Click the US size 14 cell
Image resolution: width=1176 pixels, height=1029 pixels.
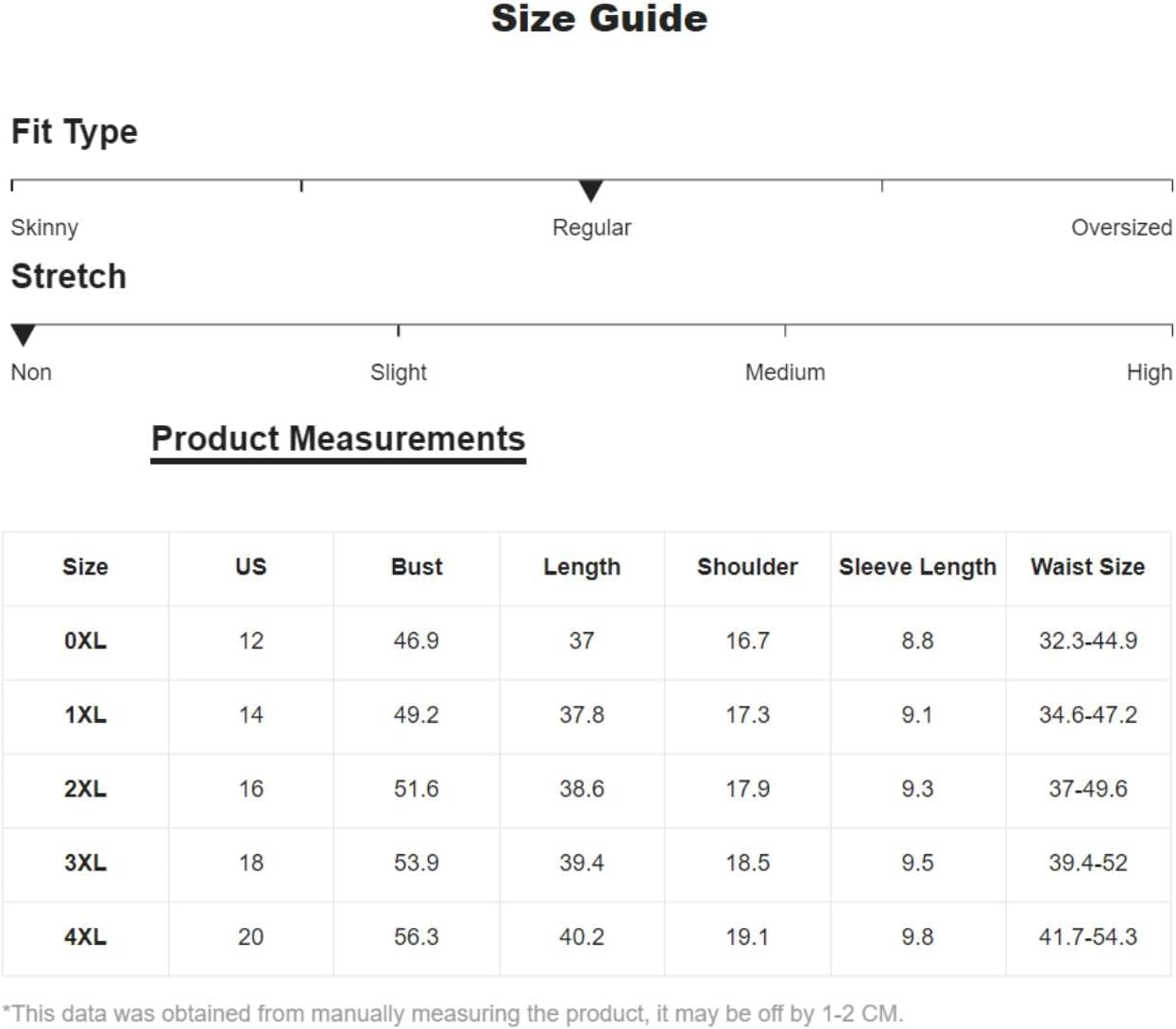point(250,715)
